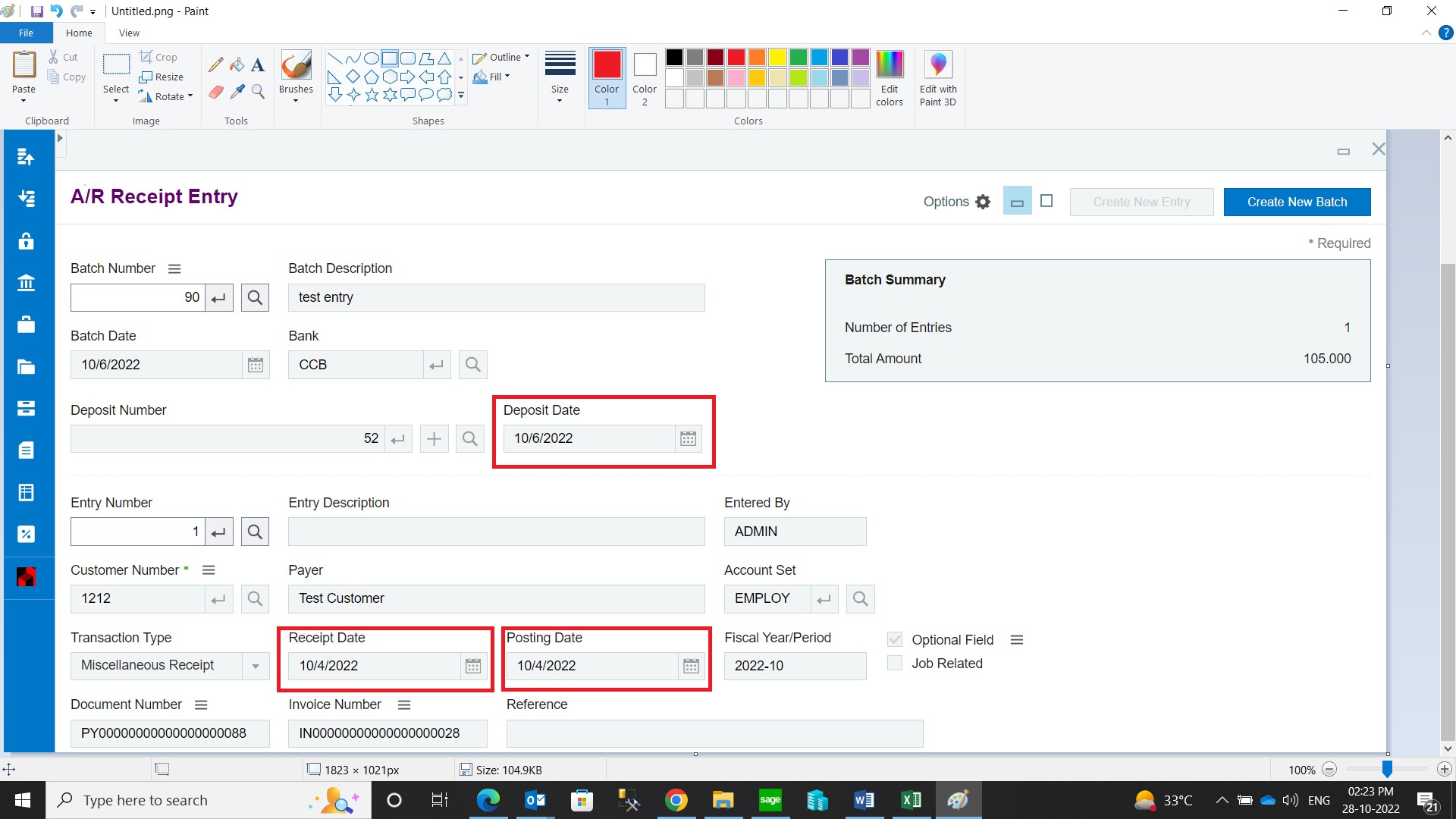Toggle the split-view layout button
The height and width of the screenshot is (819, 1456).
click(x=1017, y=201)
